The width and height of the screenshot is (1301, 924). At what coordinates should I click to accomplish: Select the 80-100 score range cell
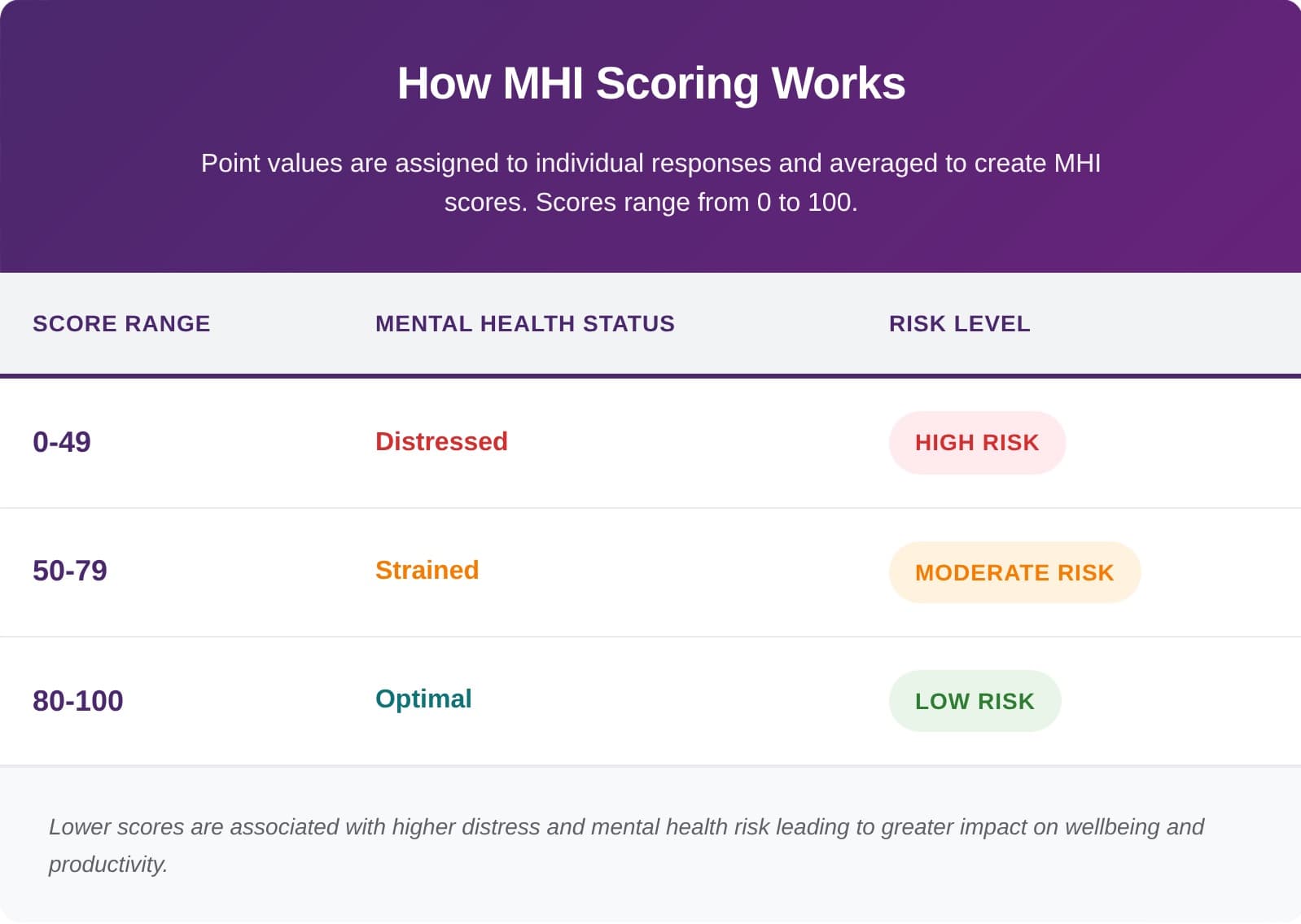78,701
